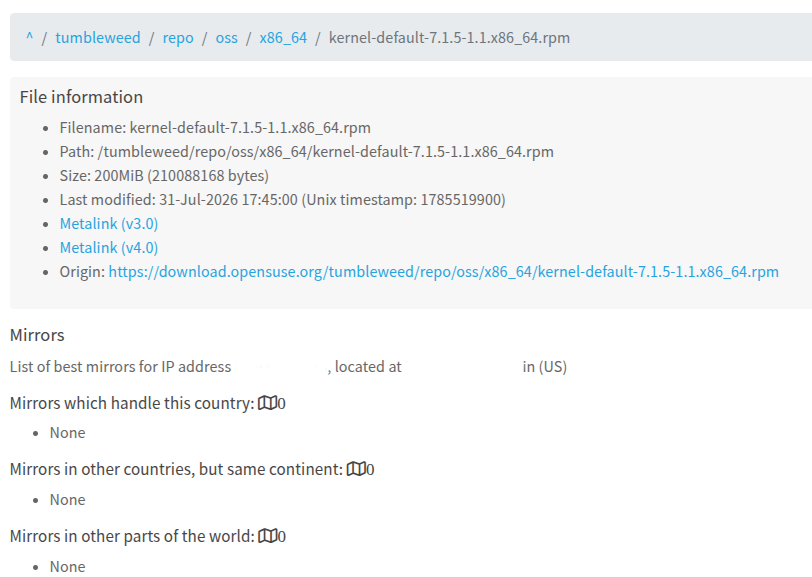Open the oss breadcrumb folder
Screen dimensions: 812x577
click(x=226, y=38)
